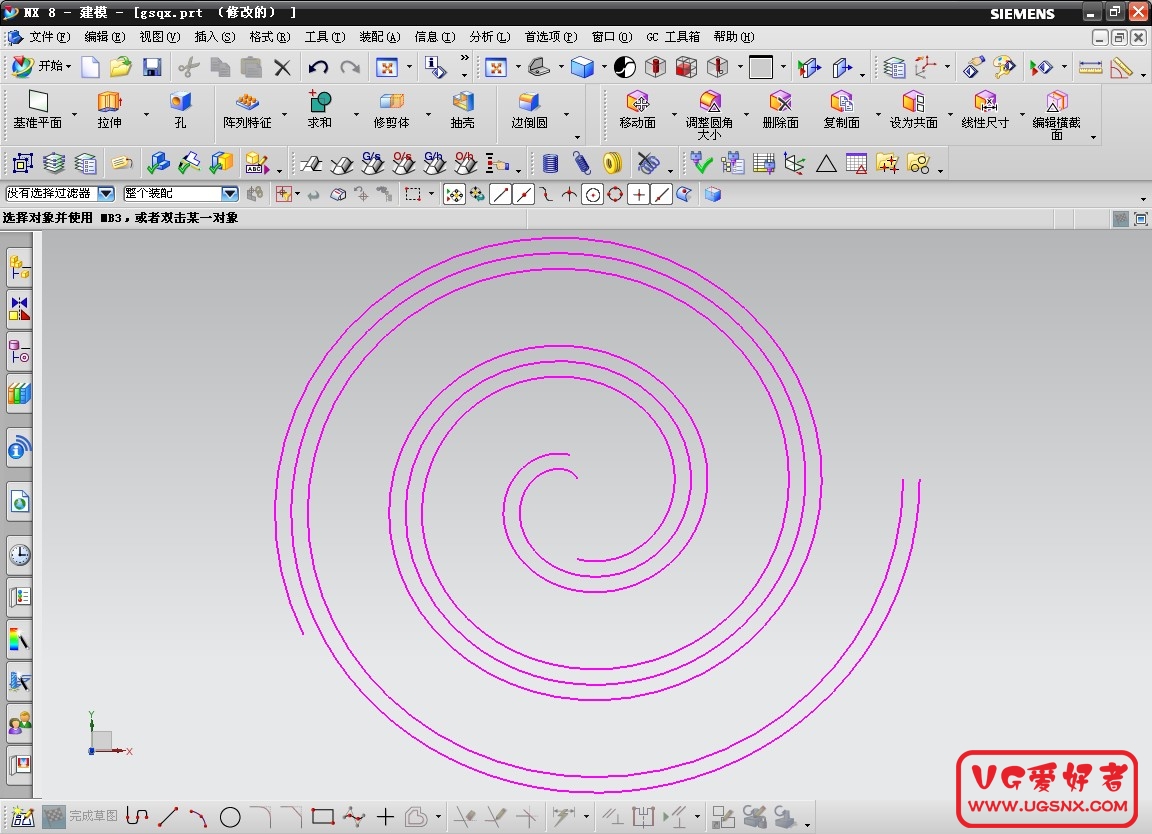
Task: Click the Measure Distance ruler icon
Action: click(1090, 67)
